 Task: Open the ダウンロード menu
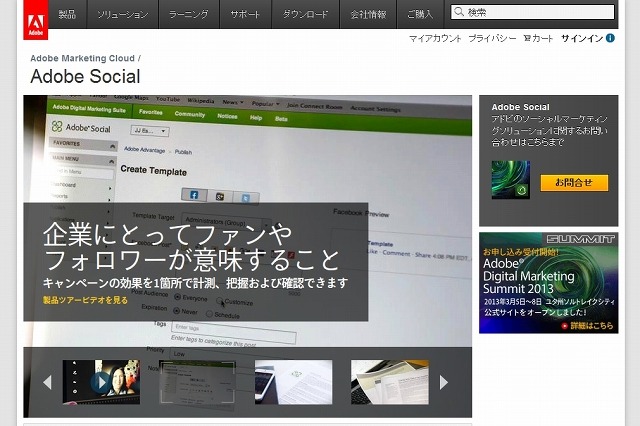tap(305, 14)
